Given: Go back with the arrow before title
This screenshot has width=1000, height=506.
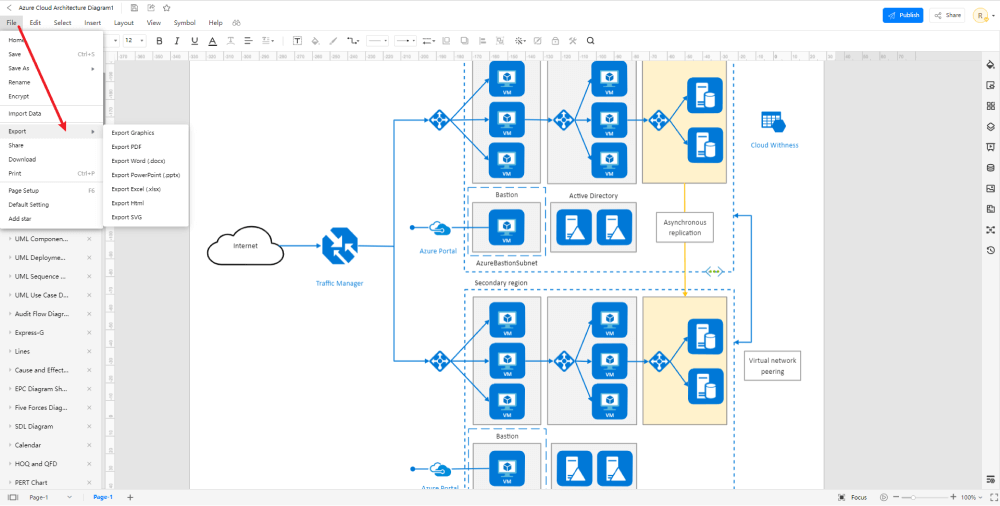Looking at the screenshot, I should tap(9, 8).
